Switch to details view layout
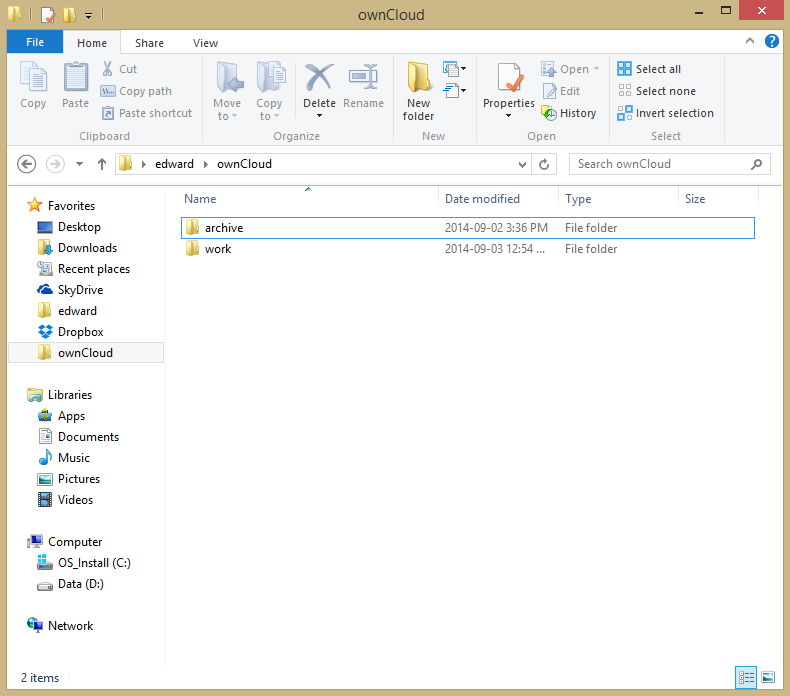The height and width of the screenshot is (696, 790). [745, 677]
